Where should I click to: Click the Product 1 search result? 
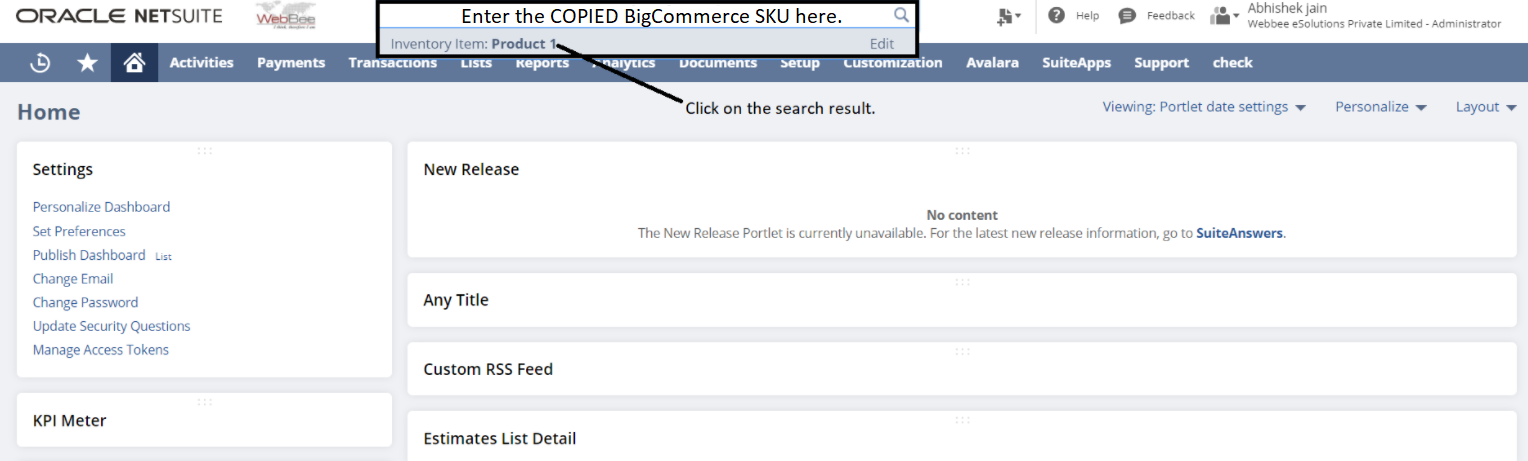(x=523, y=44)
